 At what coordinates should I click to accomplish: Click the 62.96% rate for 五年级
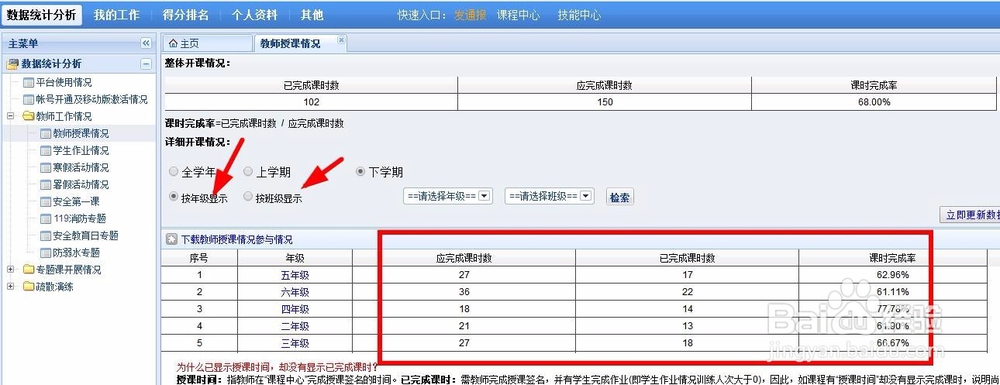coord(893,275)
